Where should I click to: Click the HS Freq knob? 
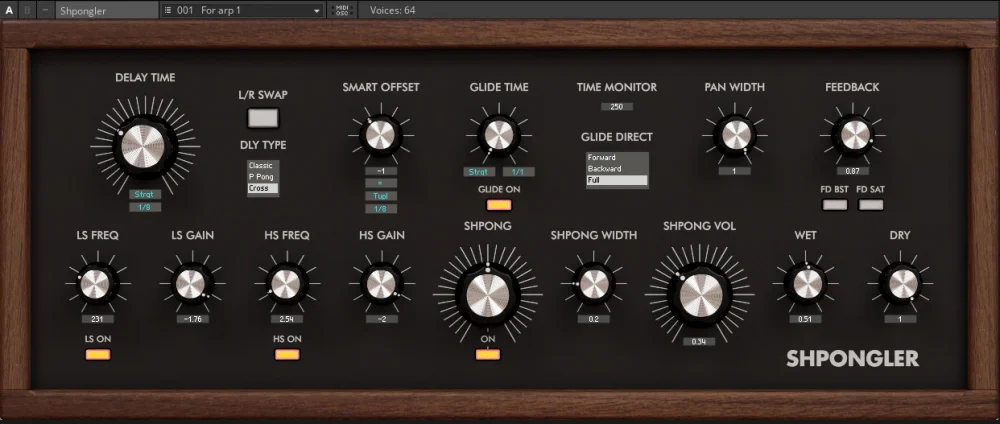(x=286, y=283)
